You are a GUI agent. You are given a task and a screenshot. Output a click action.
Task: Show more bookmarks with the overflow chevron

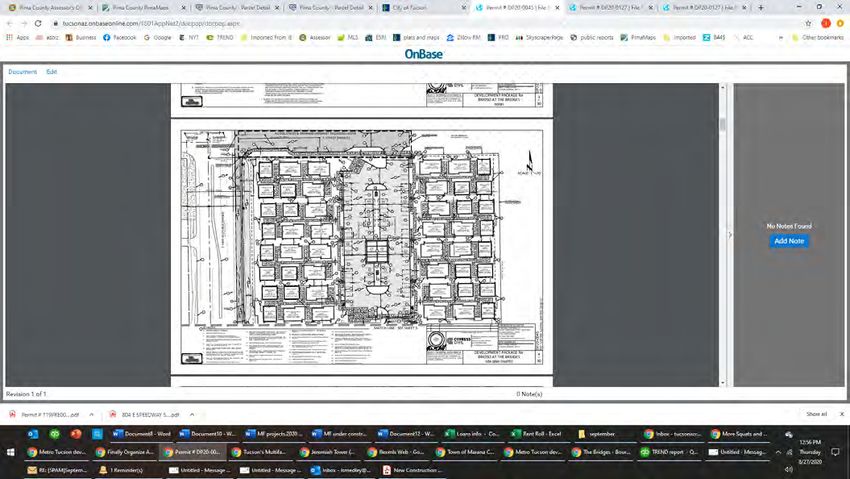click(x=781, y=37)
